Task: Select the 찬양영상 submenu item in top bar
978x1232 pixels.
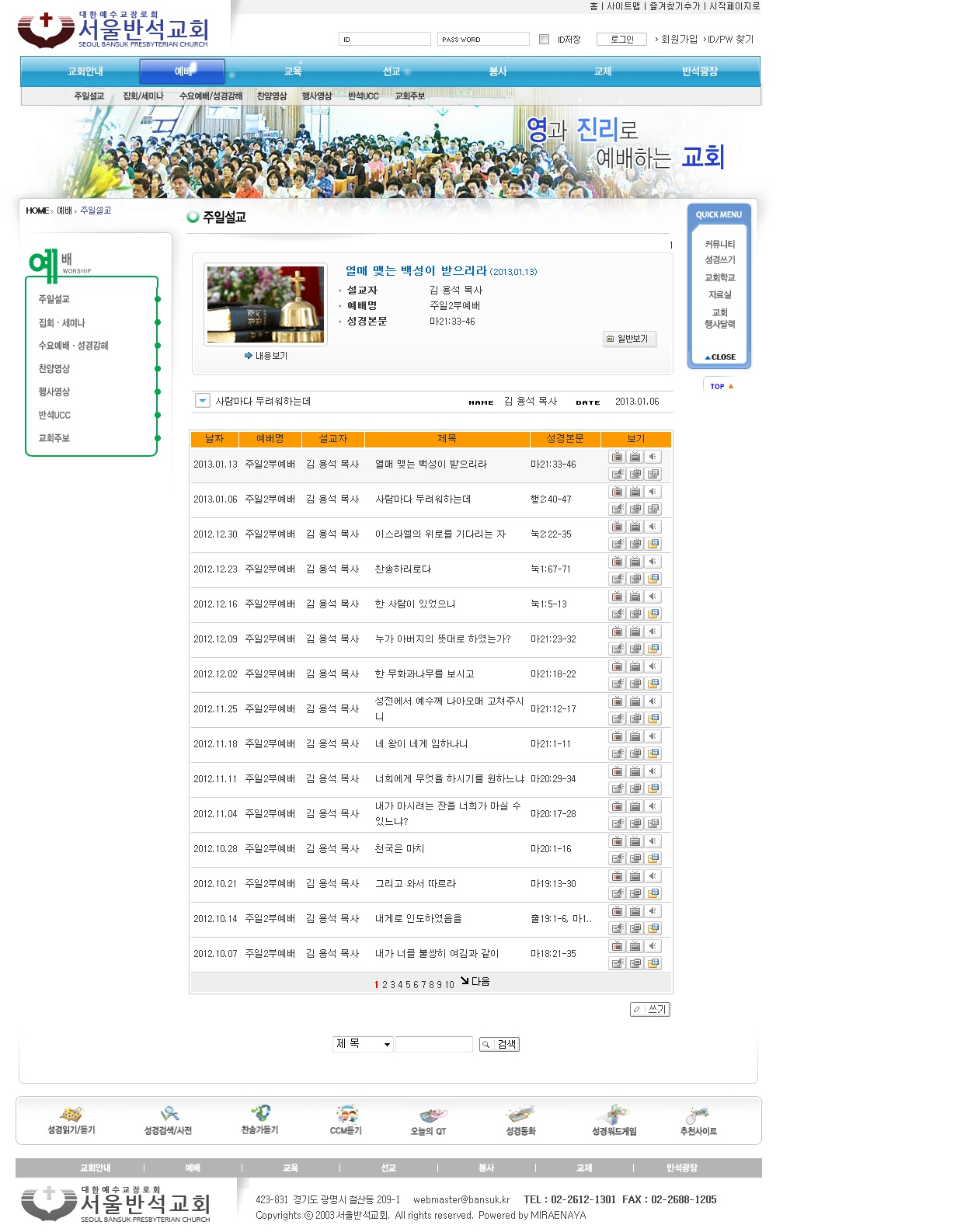Action: click(x=272, y=96)
